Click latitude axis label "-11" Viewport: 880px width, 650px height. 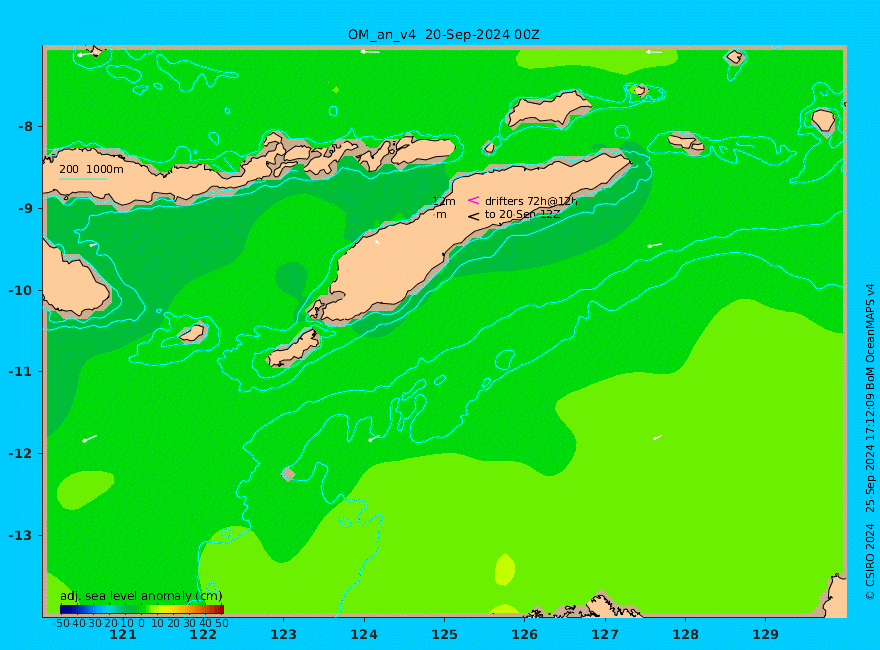coord(21,372)
